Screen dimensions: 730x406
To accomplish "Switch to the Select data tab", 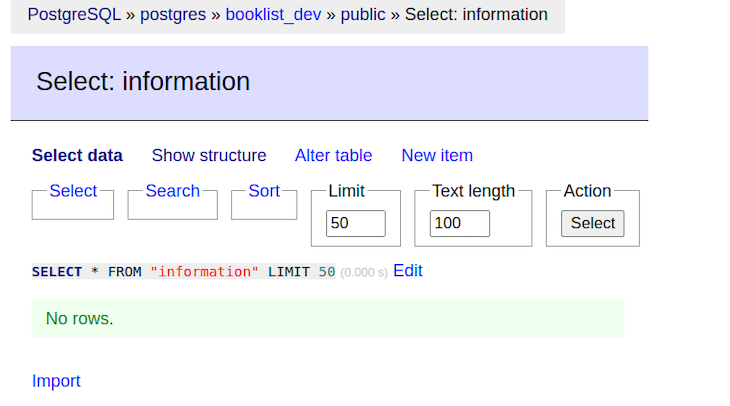I will (x=77, y=155).
